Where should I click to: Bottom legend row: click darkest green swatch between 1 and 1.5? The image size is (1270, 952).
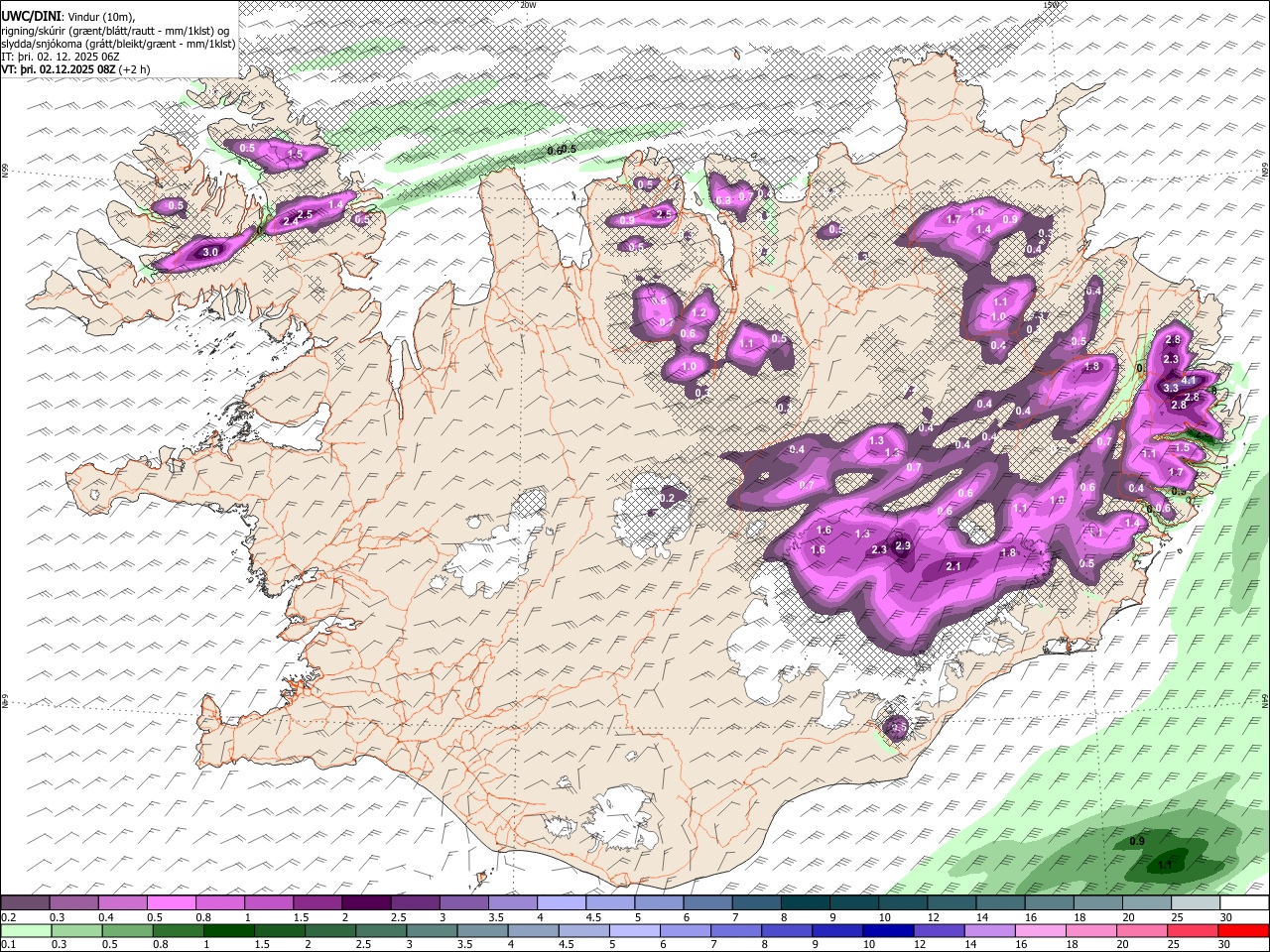pos(228,930)
